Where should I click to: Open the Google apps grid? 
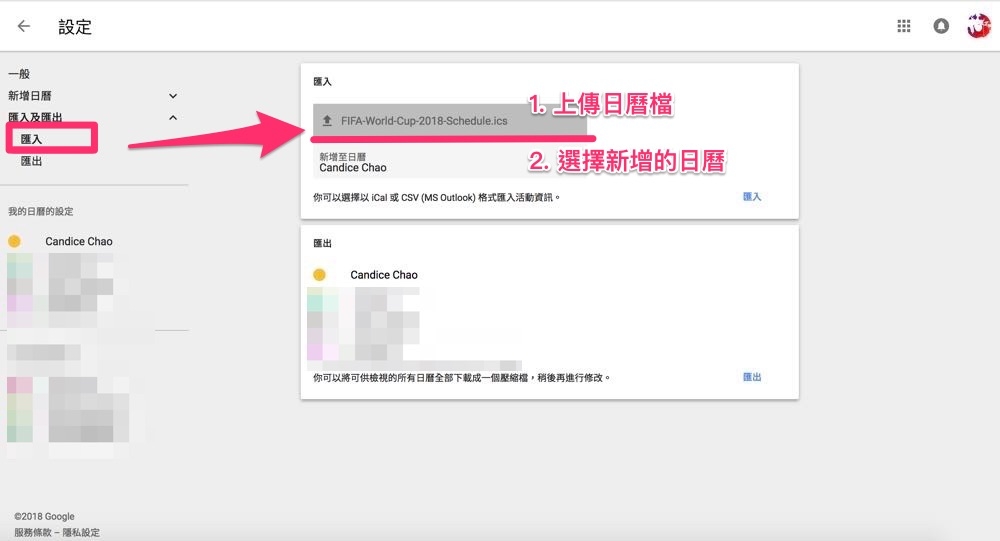904,26
